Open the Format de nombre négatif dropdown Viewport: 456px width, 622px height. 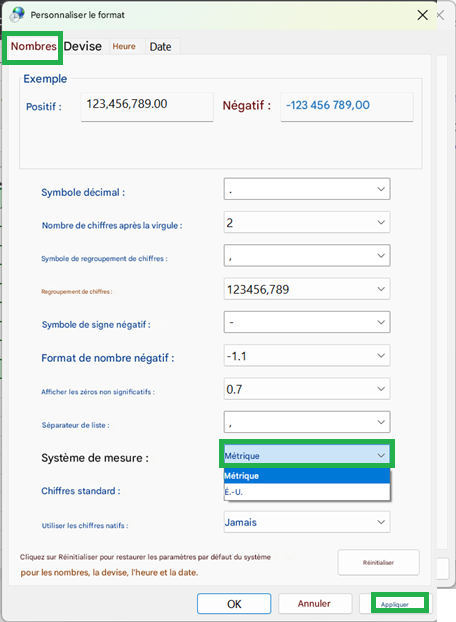pos(307,355)
